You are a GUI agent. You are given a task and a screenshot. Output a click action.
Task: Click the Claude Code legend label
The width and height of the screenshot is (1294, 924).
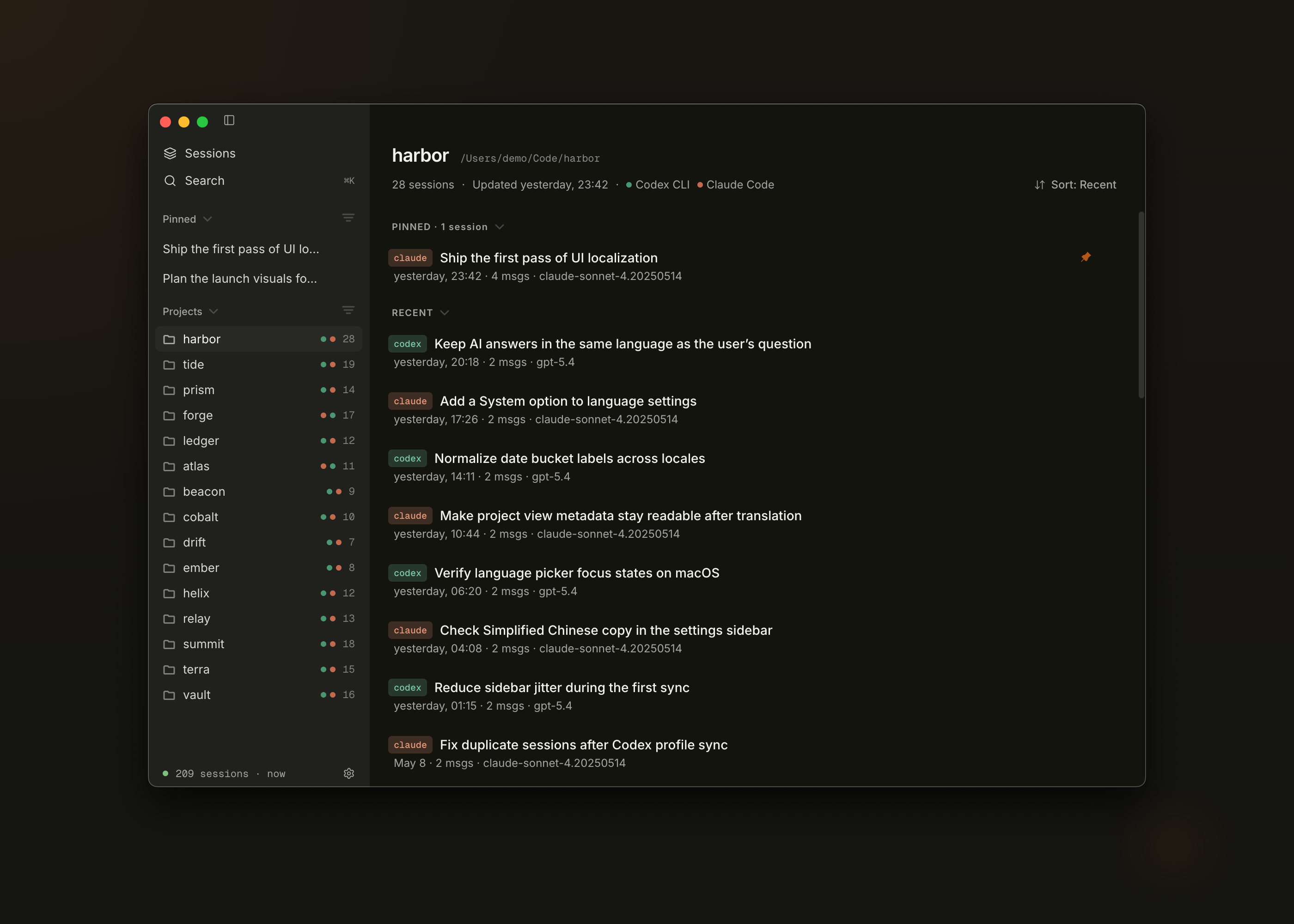(x=740, y=185)
